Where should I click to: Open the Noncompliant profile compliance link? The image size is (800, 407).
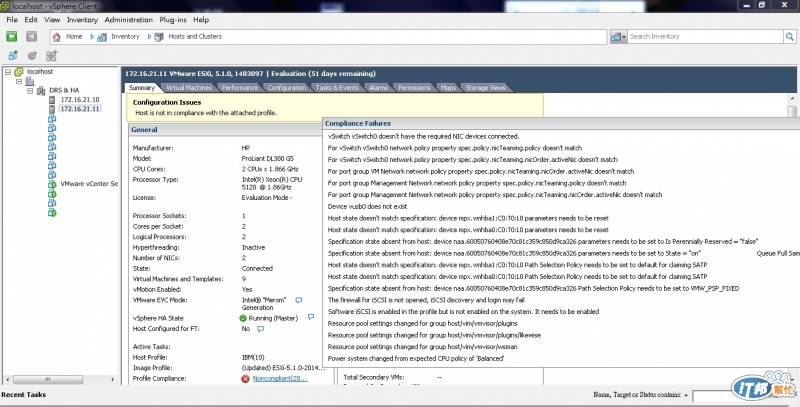point(280,378)
